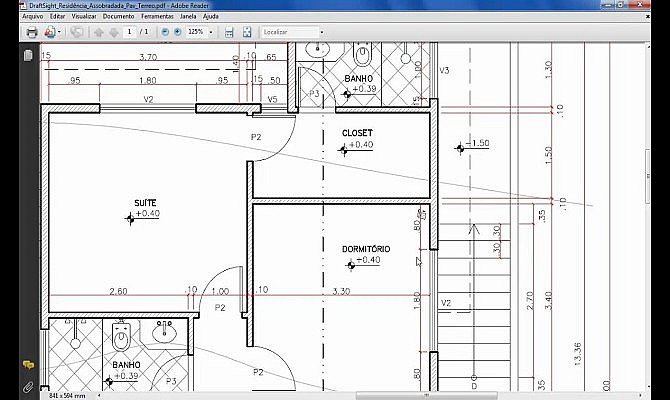Open the Visualizar menu
This screenshot has height=400, width=670.
coord(84,16)
